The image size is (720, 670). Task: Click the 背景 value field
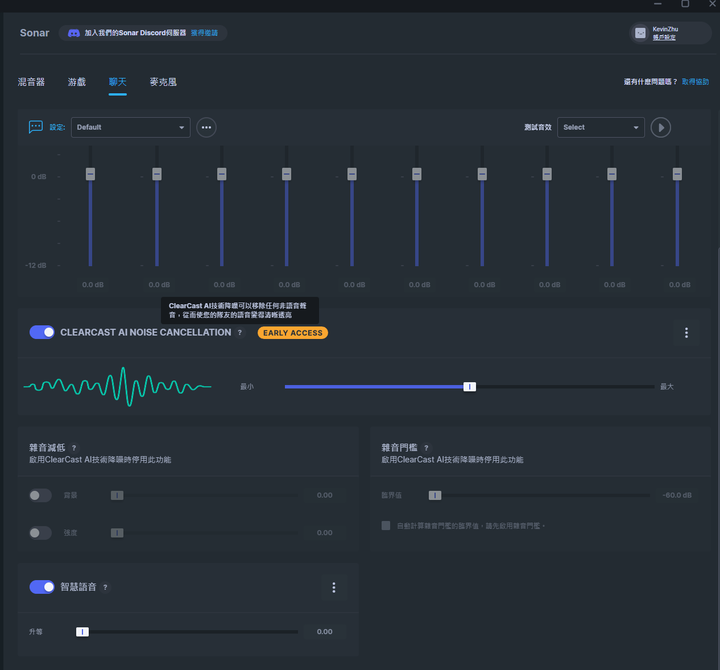coord(325,495)
